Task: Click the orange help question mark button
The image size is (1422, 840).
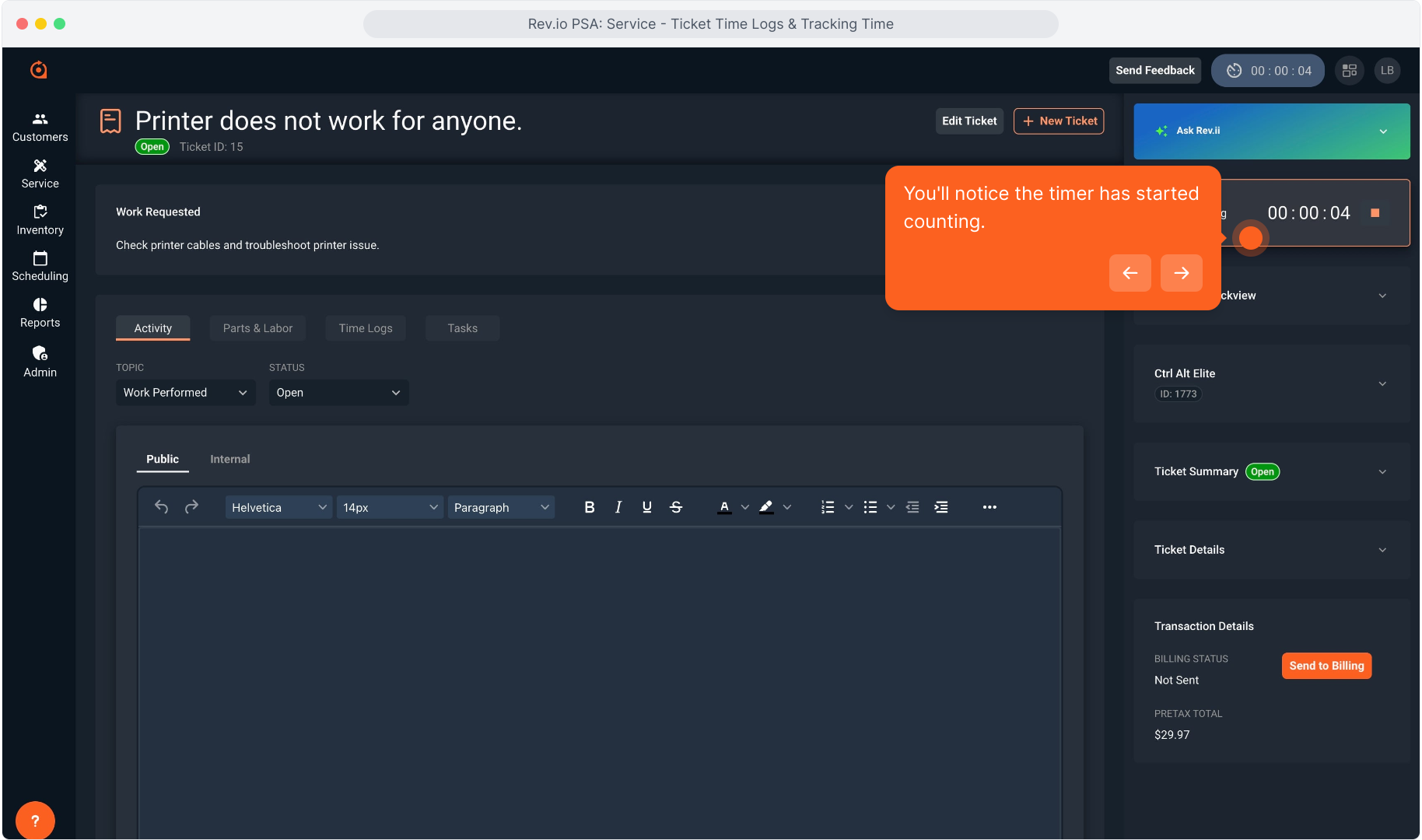Action: click(35, 821)
